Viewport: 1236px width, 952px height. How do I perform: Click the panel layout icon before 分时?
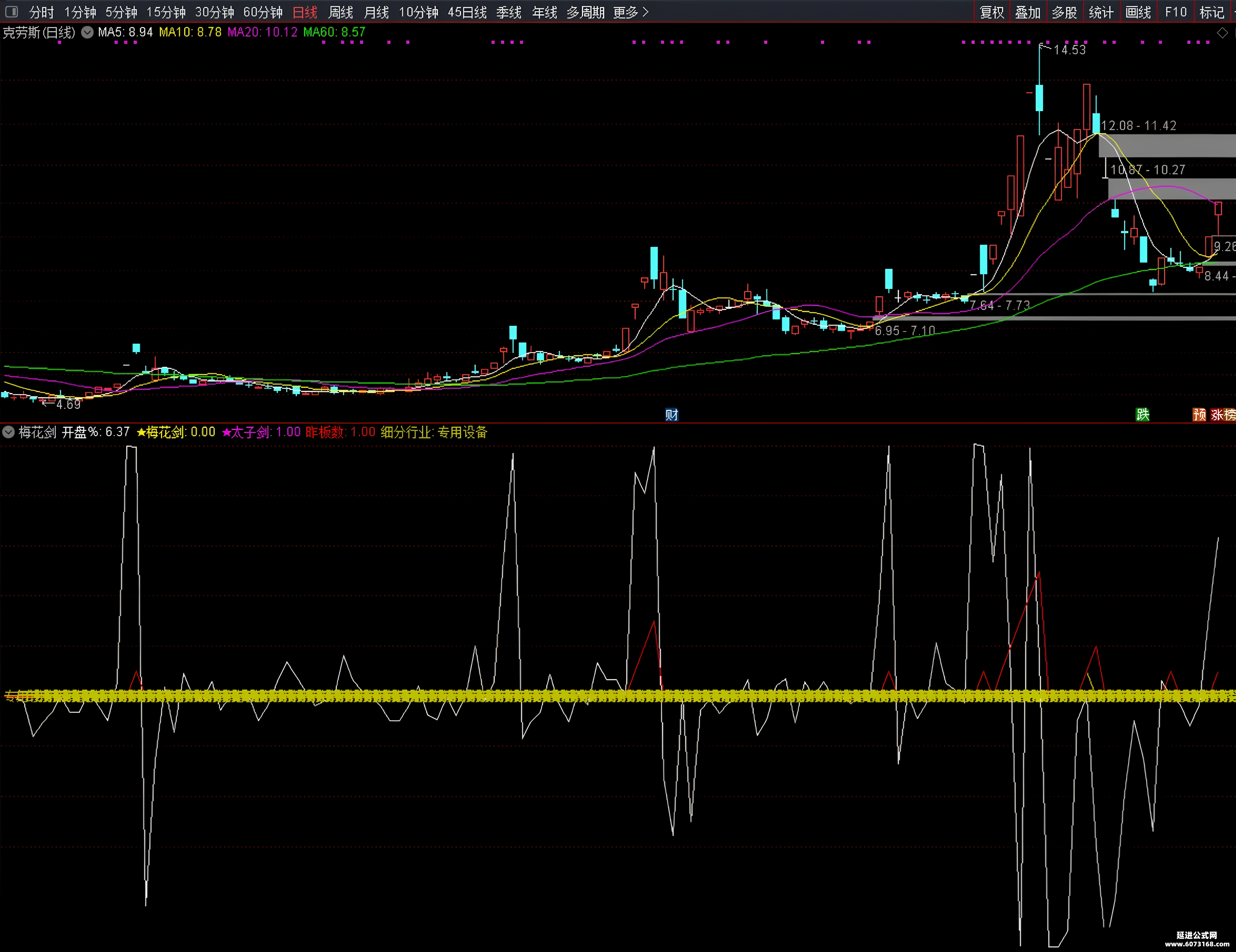coord(11,12)
